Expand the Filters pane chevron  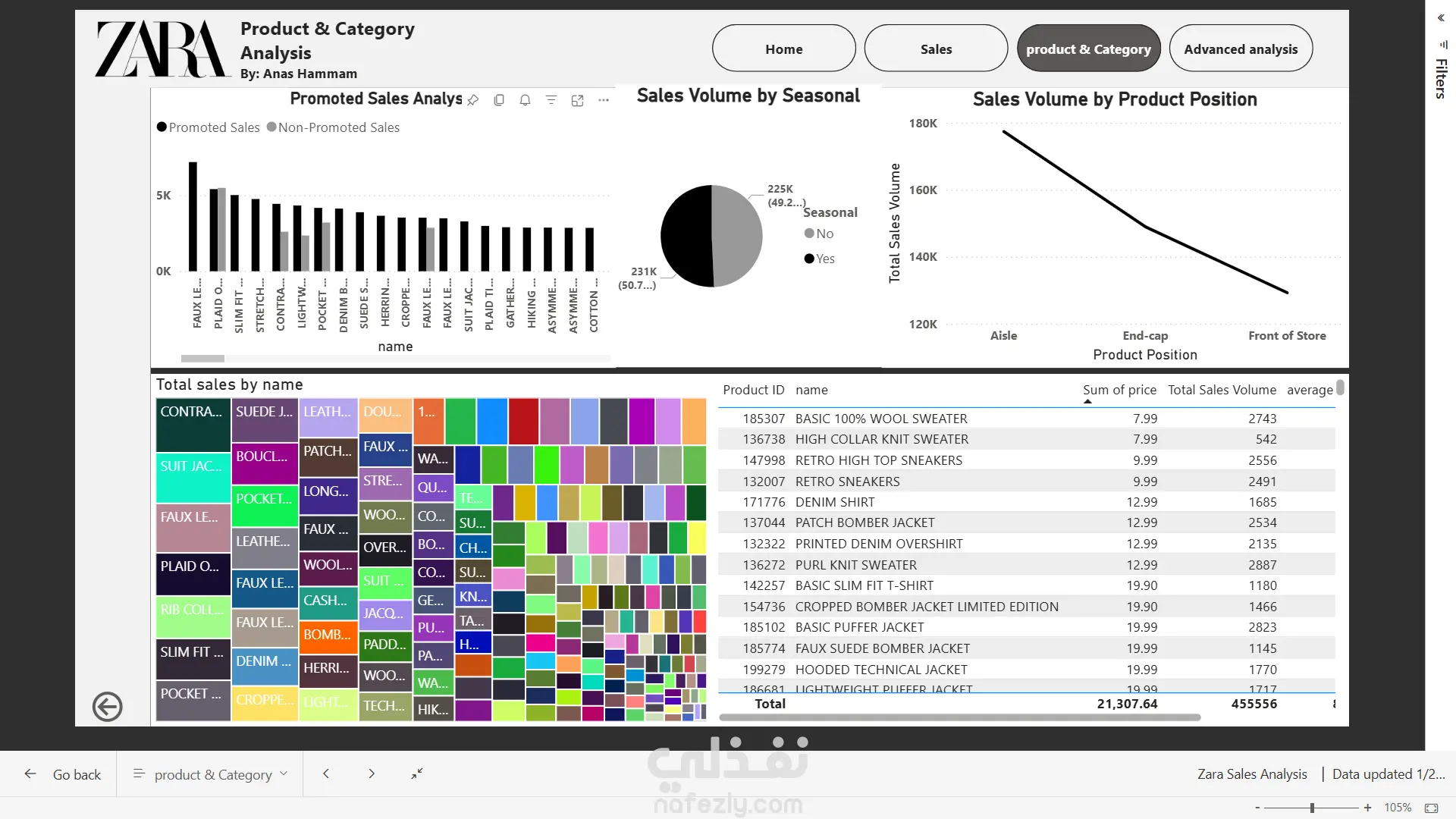pyautogui.click(x=1441, y=18)
